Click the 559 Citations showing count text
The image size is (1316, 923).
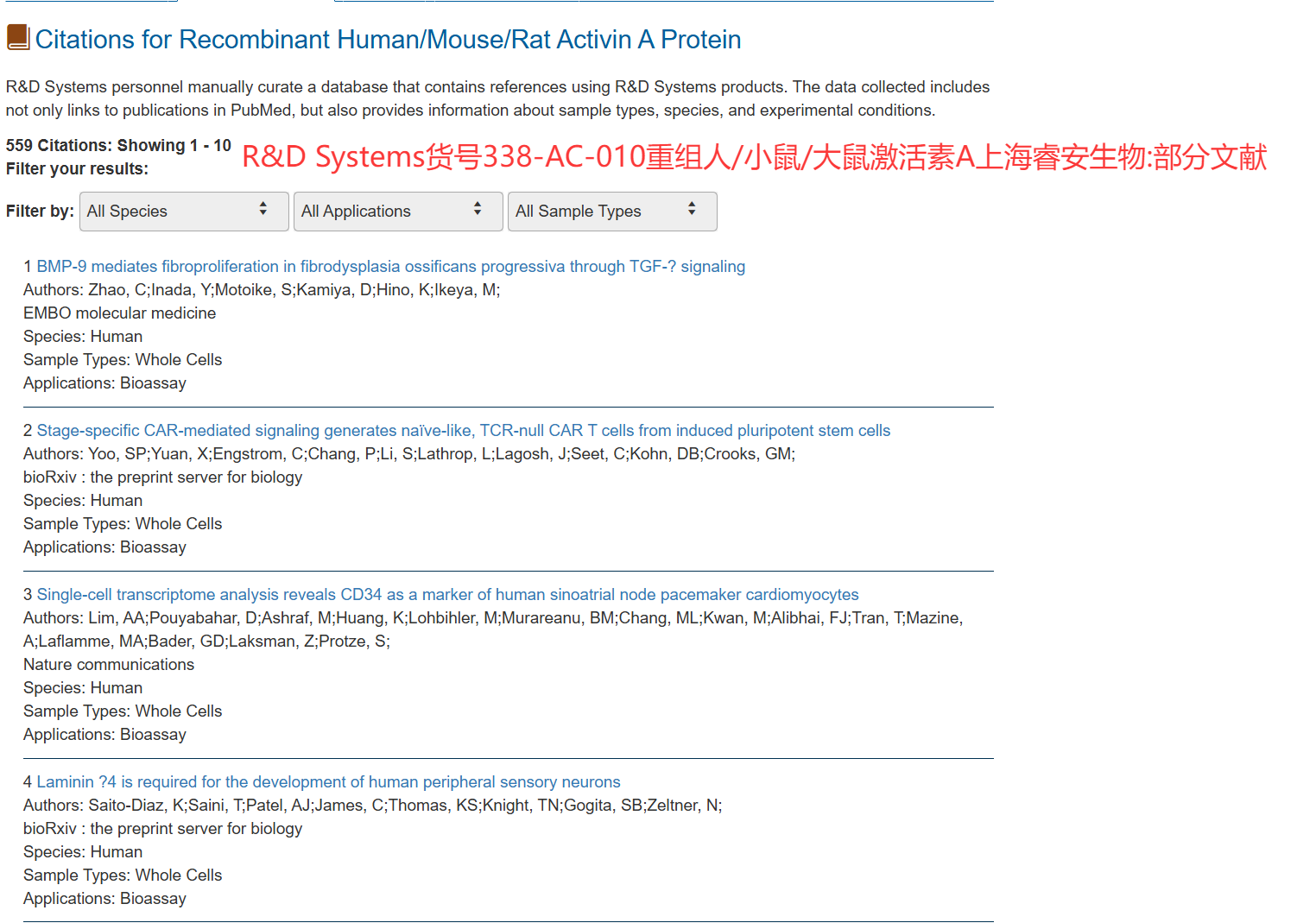pos(118,146)
